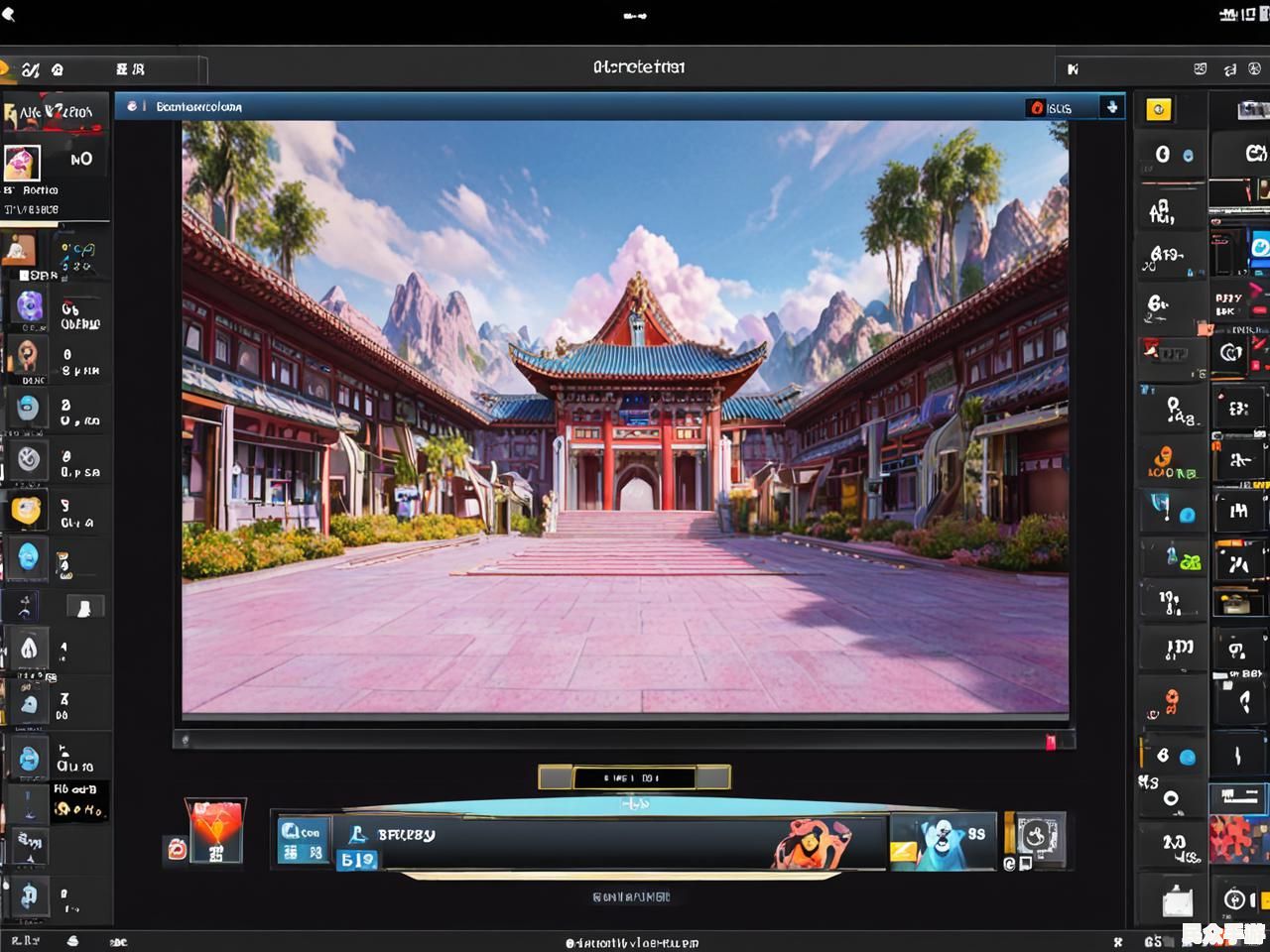The height and width of the screenshot is (952, 1270).
Task: Select the gray spiral icon in left sidebar
Action: point(29,458)
